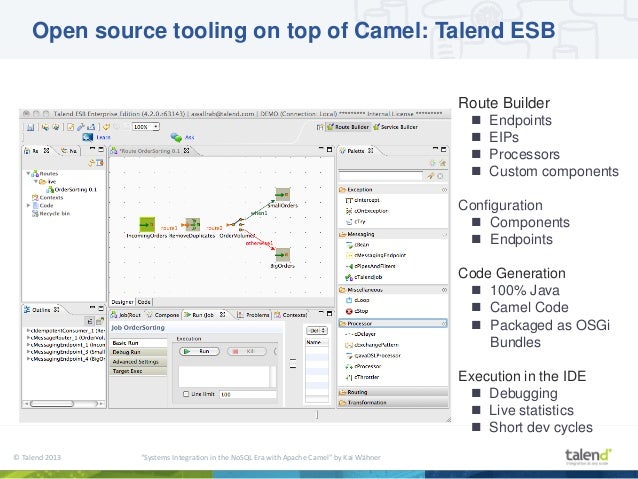Pick cProcessor from the palette

coord(363,366)
